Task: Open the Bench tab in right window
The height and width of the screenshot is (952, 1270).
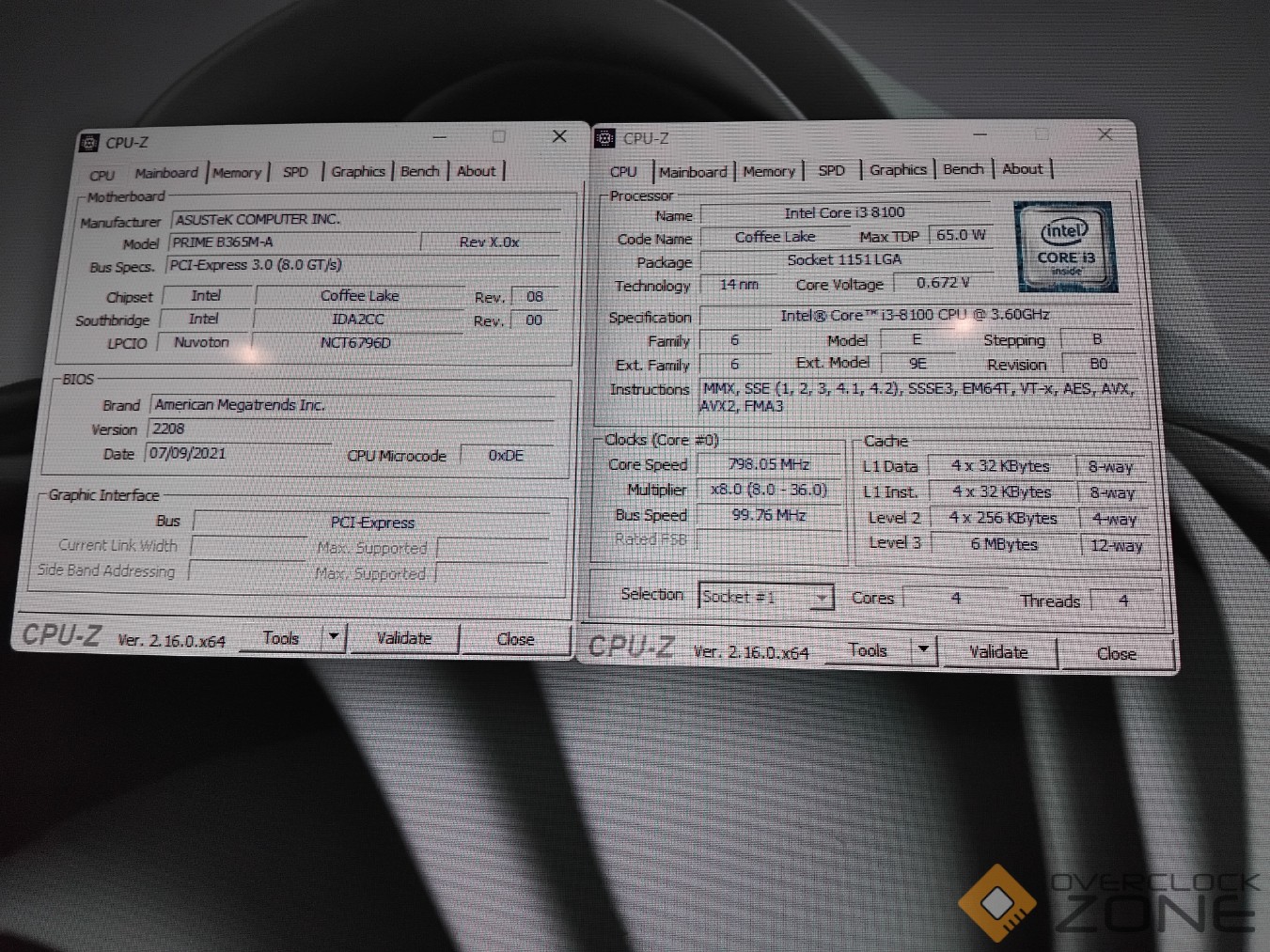Action: coord(964,169)
